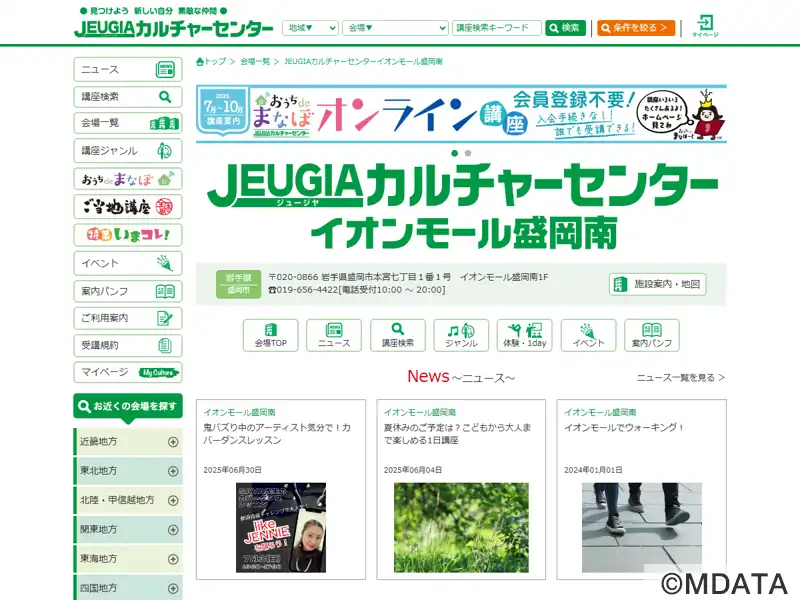Viewport: 800px width, 600px height.
Task: Click the ニュース icon button under address
Action: pos(334,335)
